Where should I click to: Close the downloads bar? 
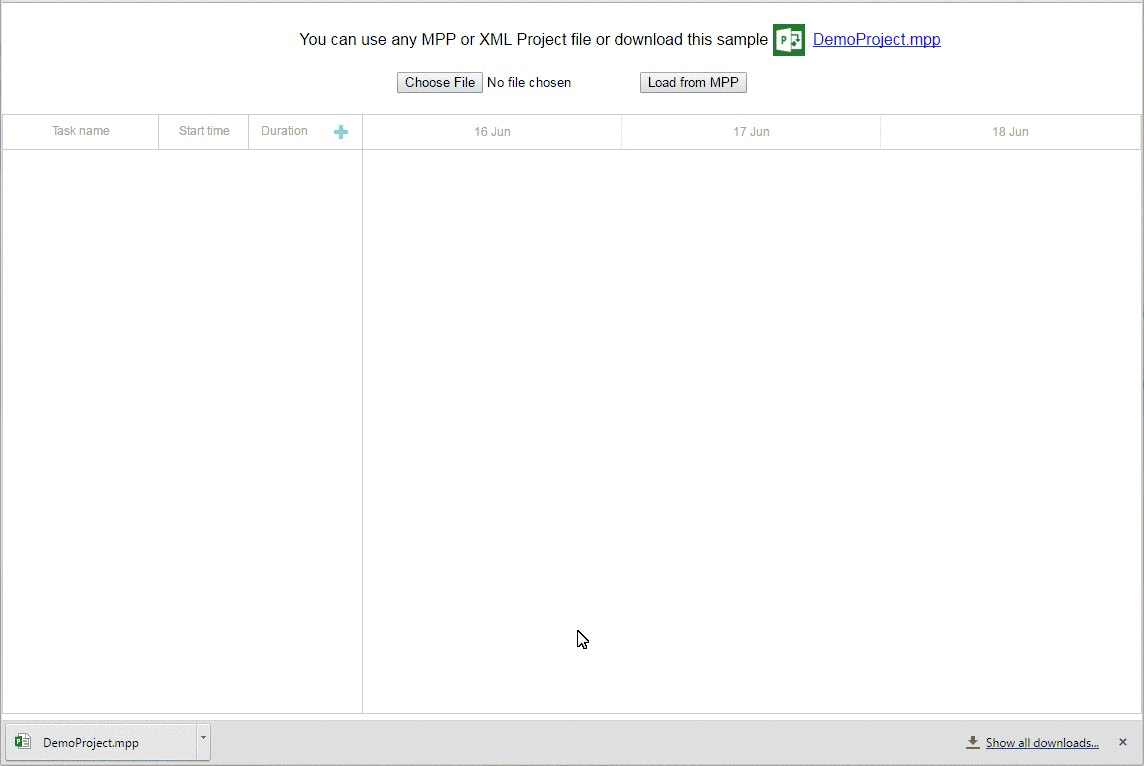coord(1123,742)
